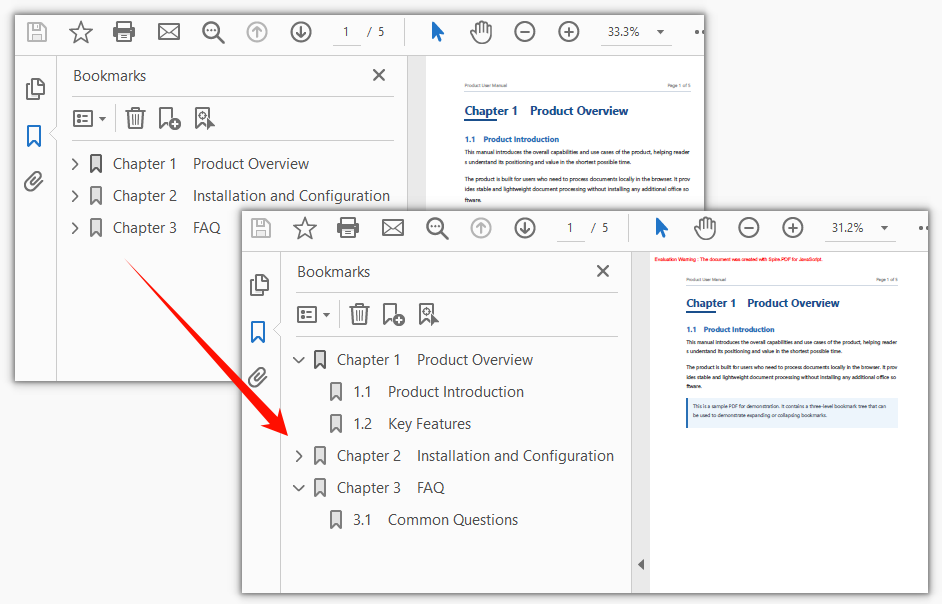Click the email envelope icon in the front window
Image resolution: width=942 pixels, height=604 pixels.
(393, 228)
